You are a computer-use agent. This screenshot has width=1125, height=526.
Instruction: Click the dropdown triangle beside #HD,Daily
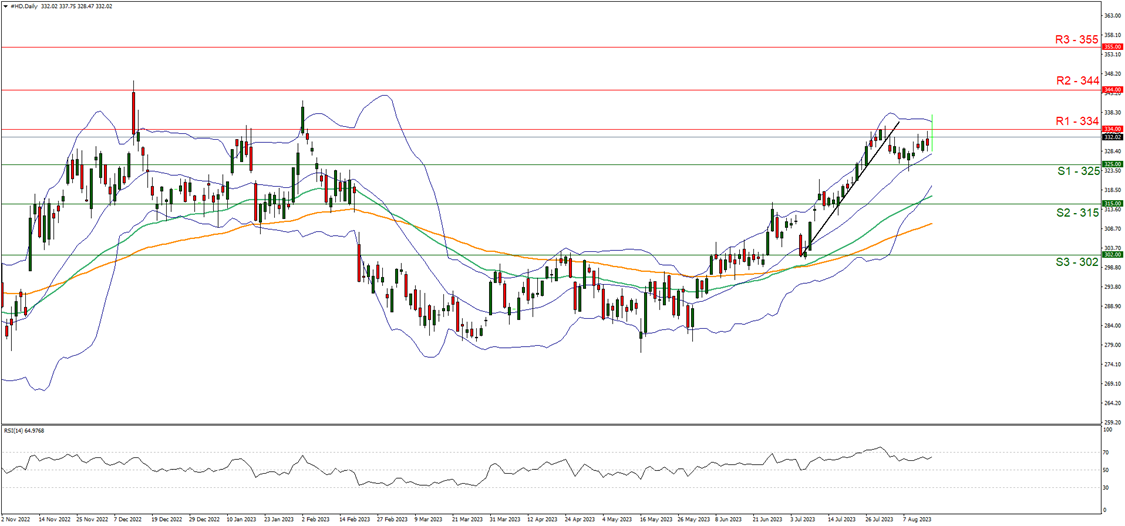(x=5, y=4)
